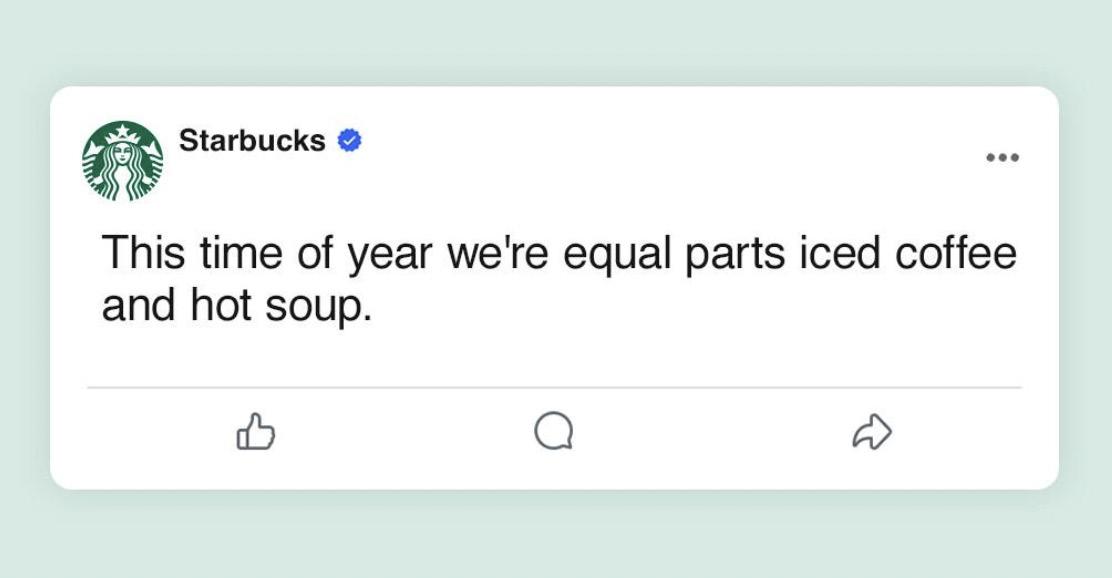Open the Starbucks profile name link
Screen dimensions: 1112x578
click(252, 140)
